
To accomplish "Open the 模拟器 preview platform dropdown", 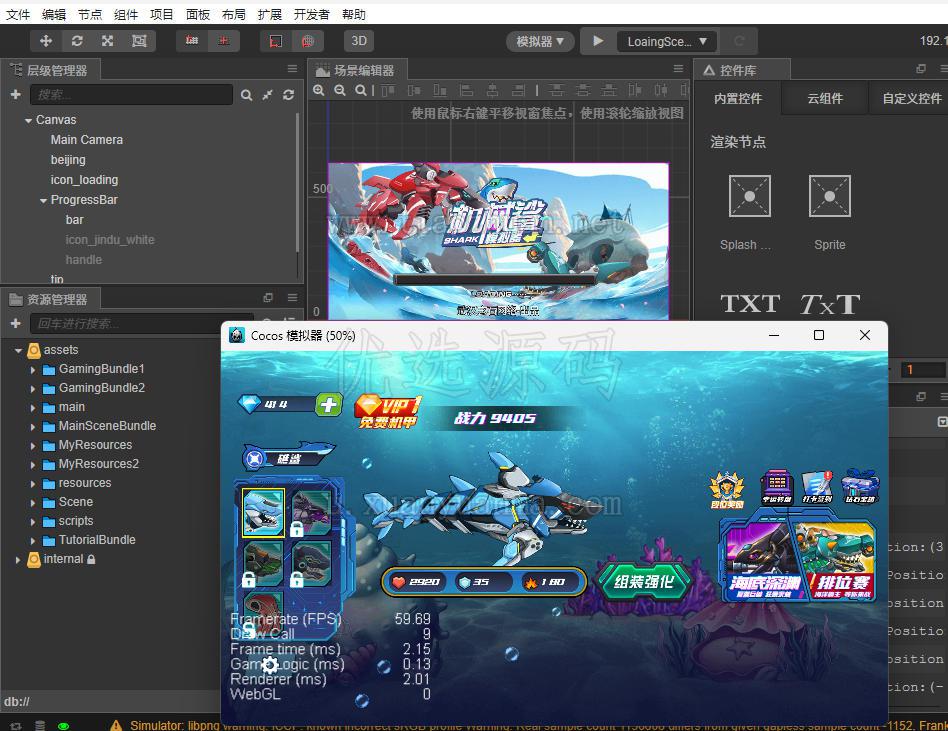I will (x=540, y=41).
